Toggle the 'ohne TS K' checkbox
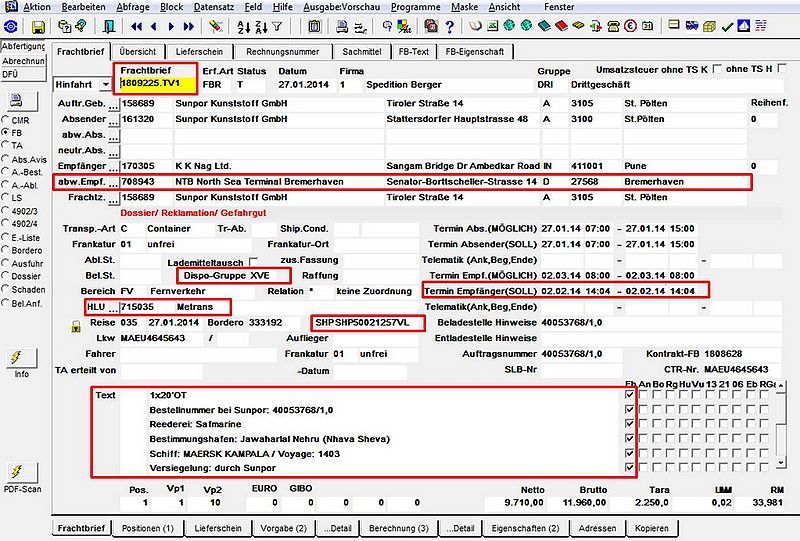The height and width of the screenshot is (541, 800). click(x=717, y=68)
